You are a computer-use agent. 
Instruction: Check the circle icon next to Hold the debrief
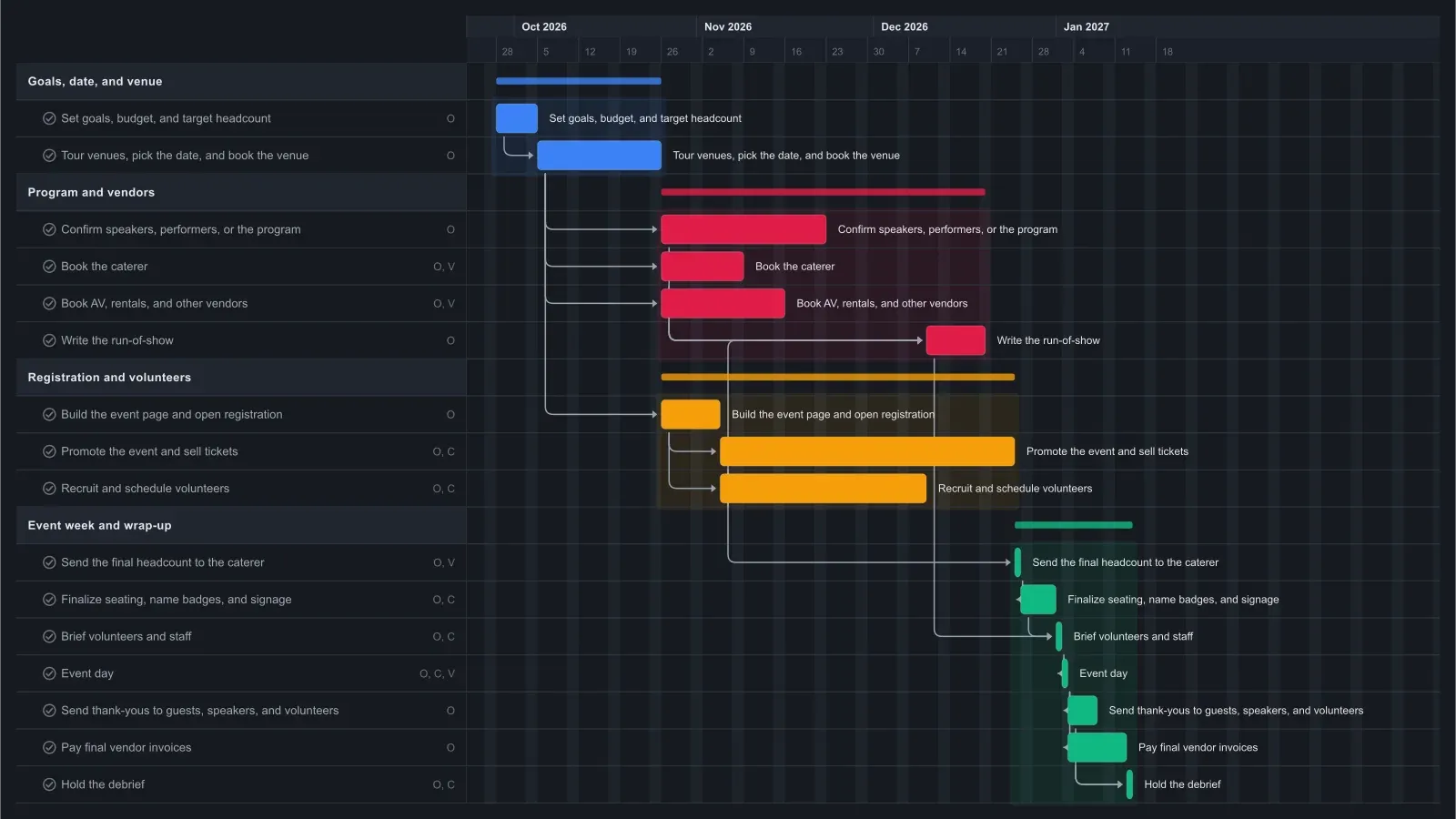pos(49,784)
